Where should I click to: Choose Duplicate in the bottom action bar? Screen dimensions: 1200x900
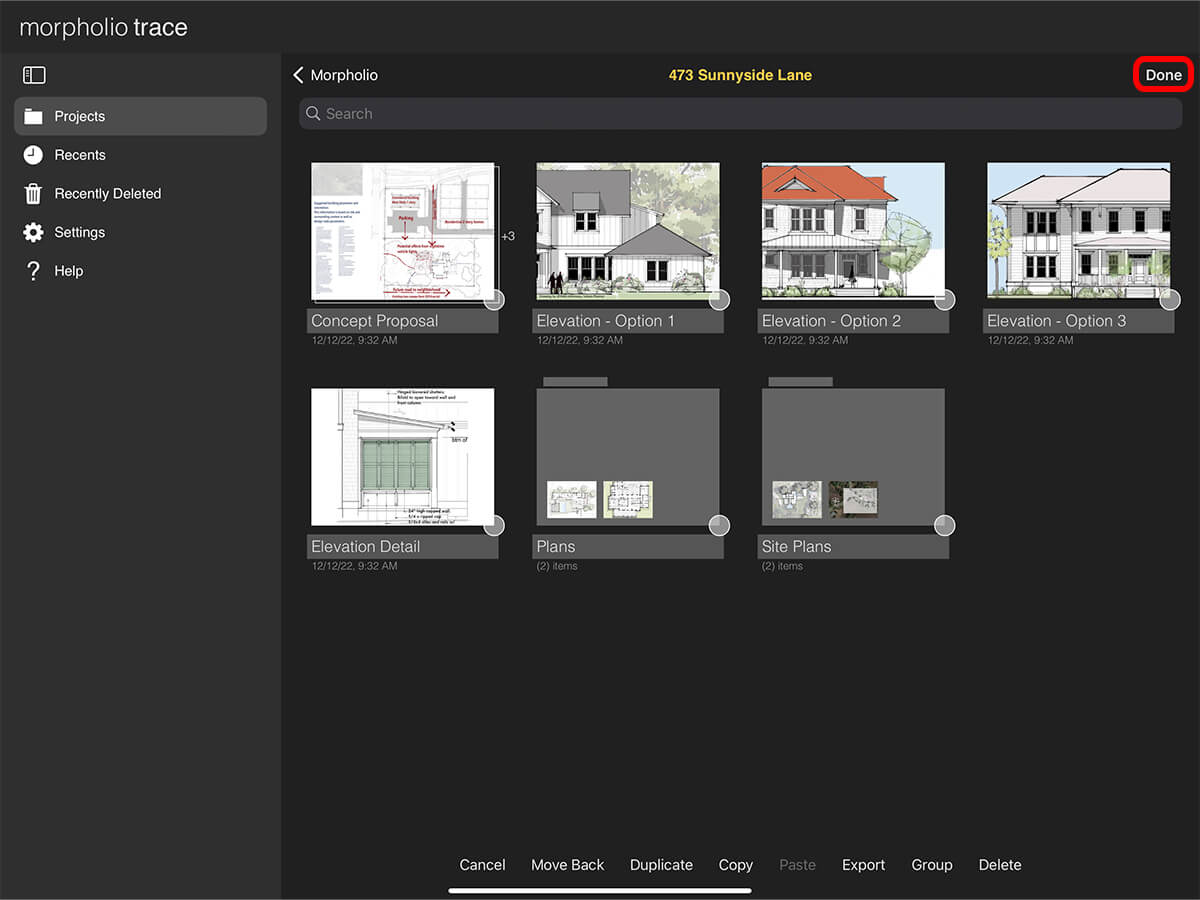click(x=661, y=865)
